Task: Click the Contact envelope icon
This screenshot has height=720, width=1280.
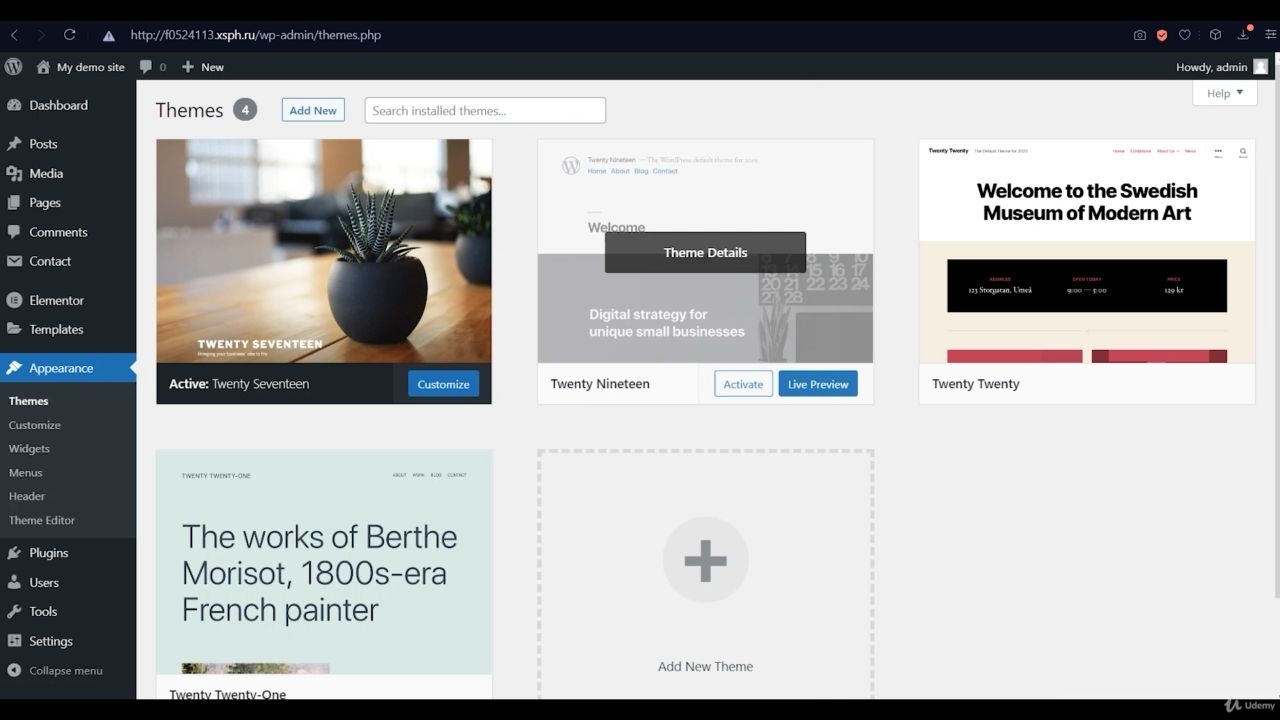Action: pyautogui.click(x=14, y=261)
